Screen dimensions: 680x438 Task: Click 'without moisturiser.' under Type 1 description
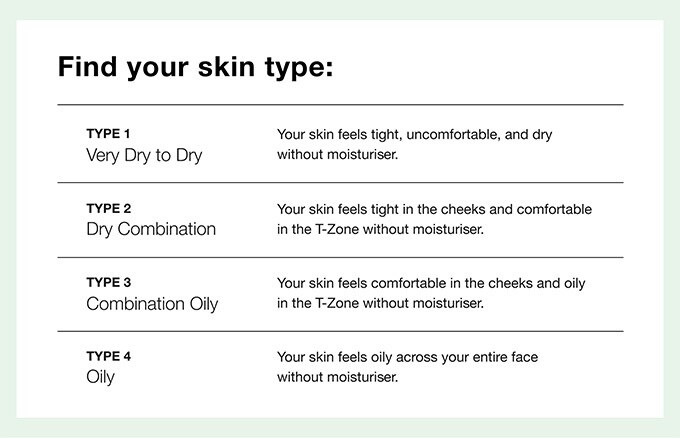click(337, 154)
